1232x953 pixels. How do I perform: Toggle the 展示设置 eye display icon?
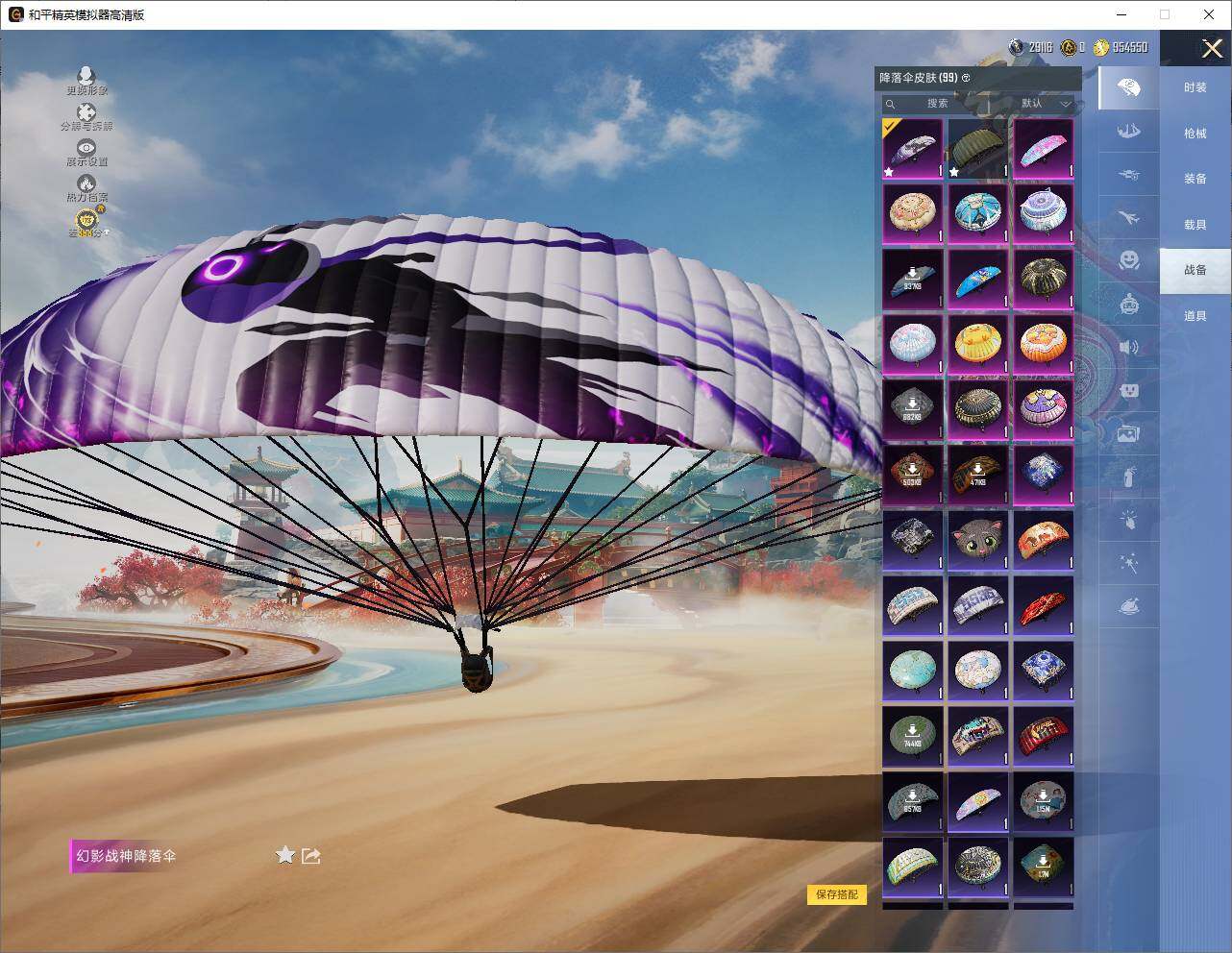(86, 149)
